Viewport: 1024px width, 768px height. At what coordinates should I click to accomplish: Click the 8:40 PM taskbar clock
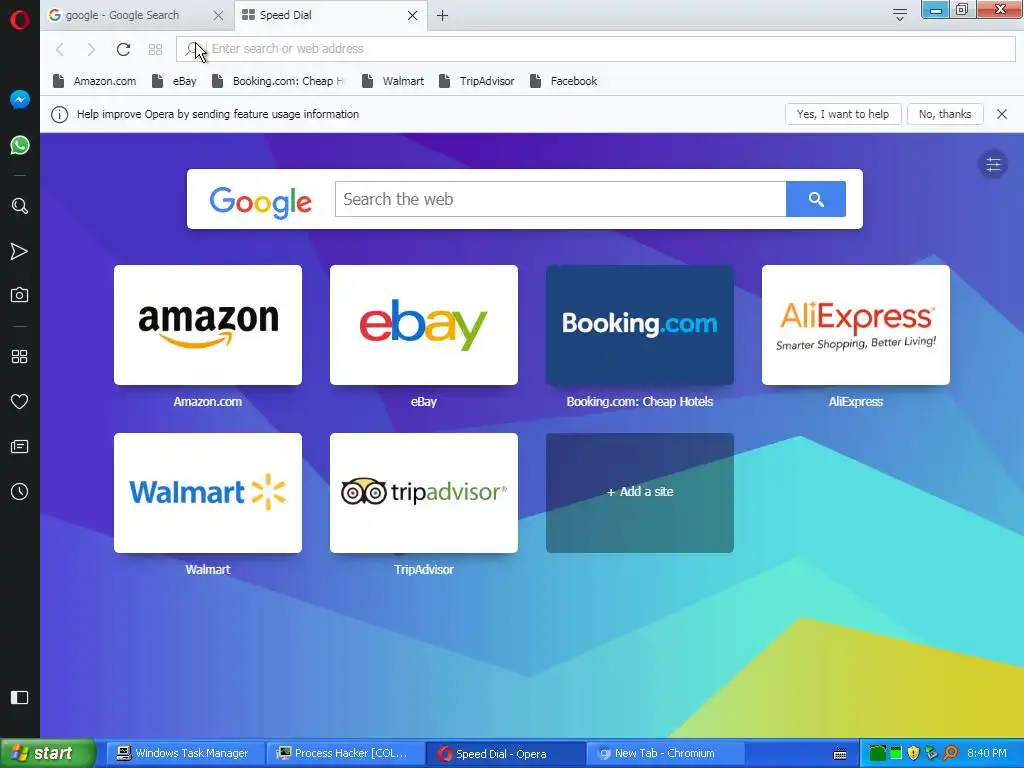pyautogui.click(x=987, y=754)
